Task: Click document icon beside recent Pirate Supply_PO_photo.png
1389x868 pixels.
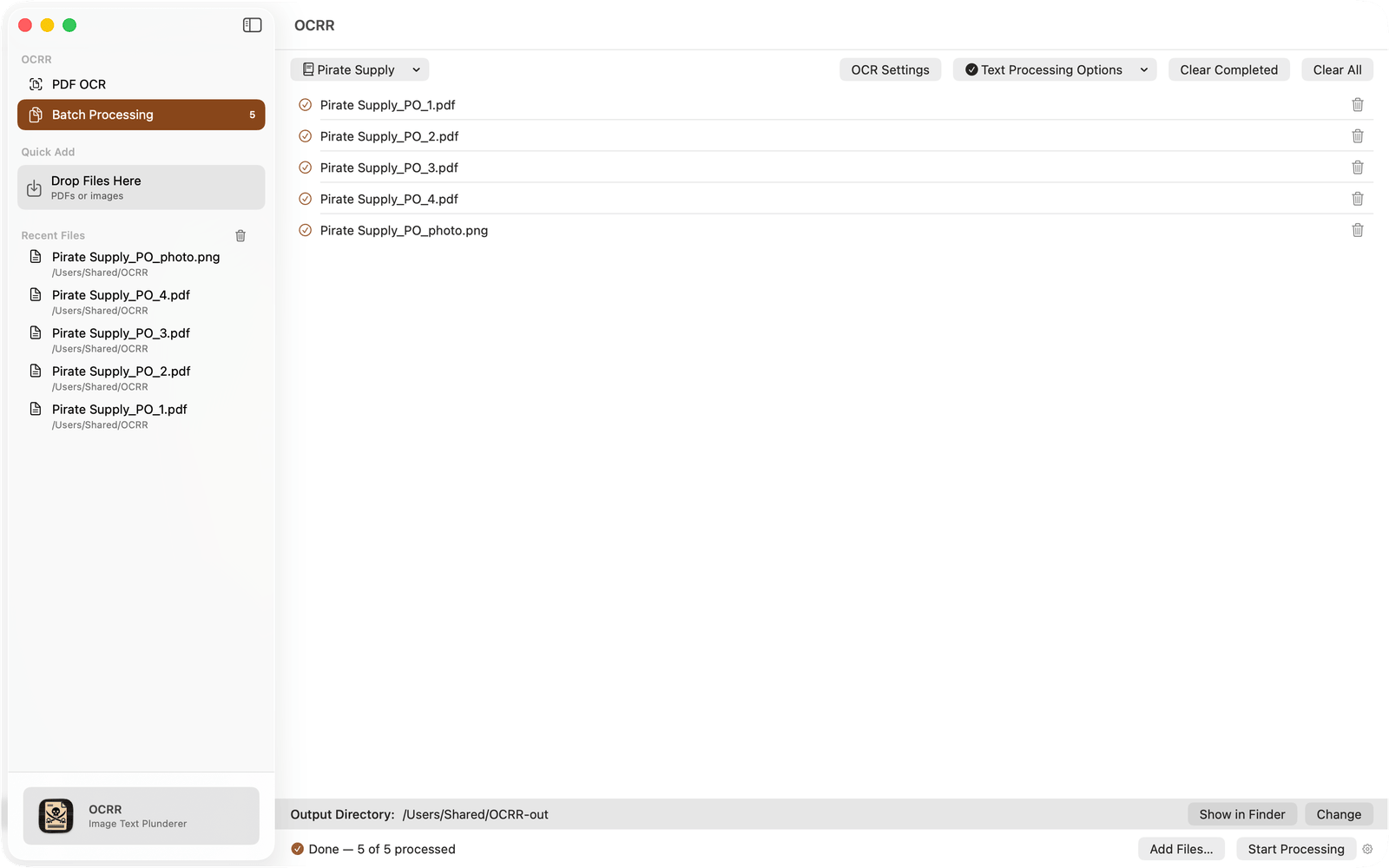Action: pyautogui.click(x=36, y=257)
